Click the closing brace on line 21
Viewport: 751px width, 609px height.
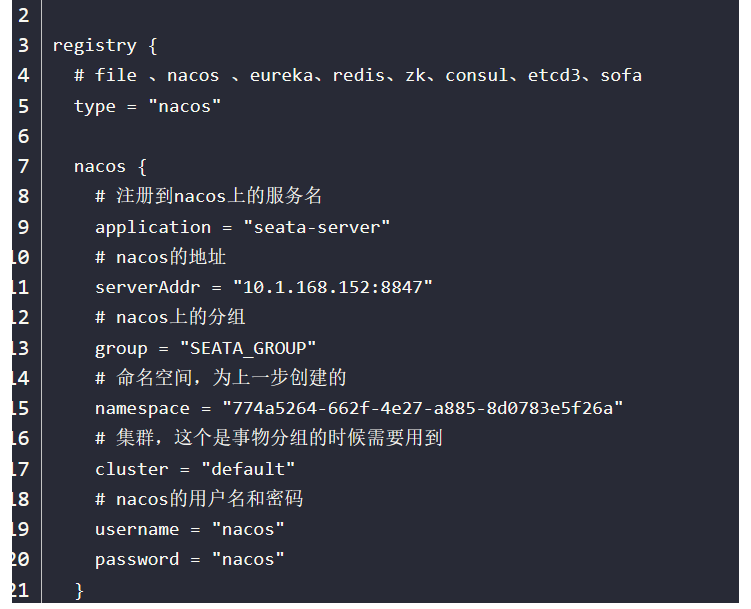(79, 590)
